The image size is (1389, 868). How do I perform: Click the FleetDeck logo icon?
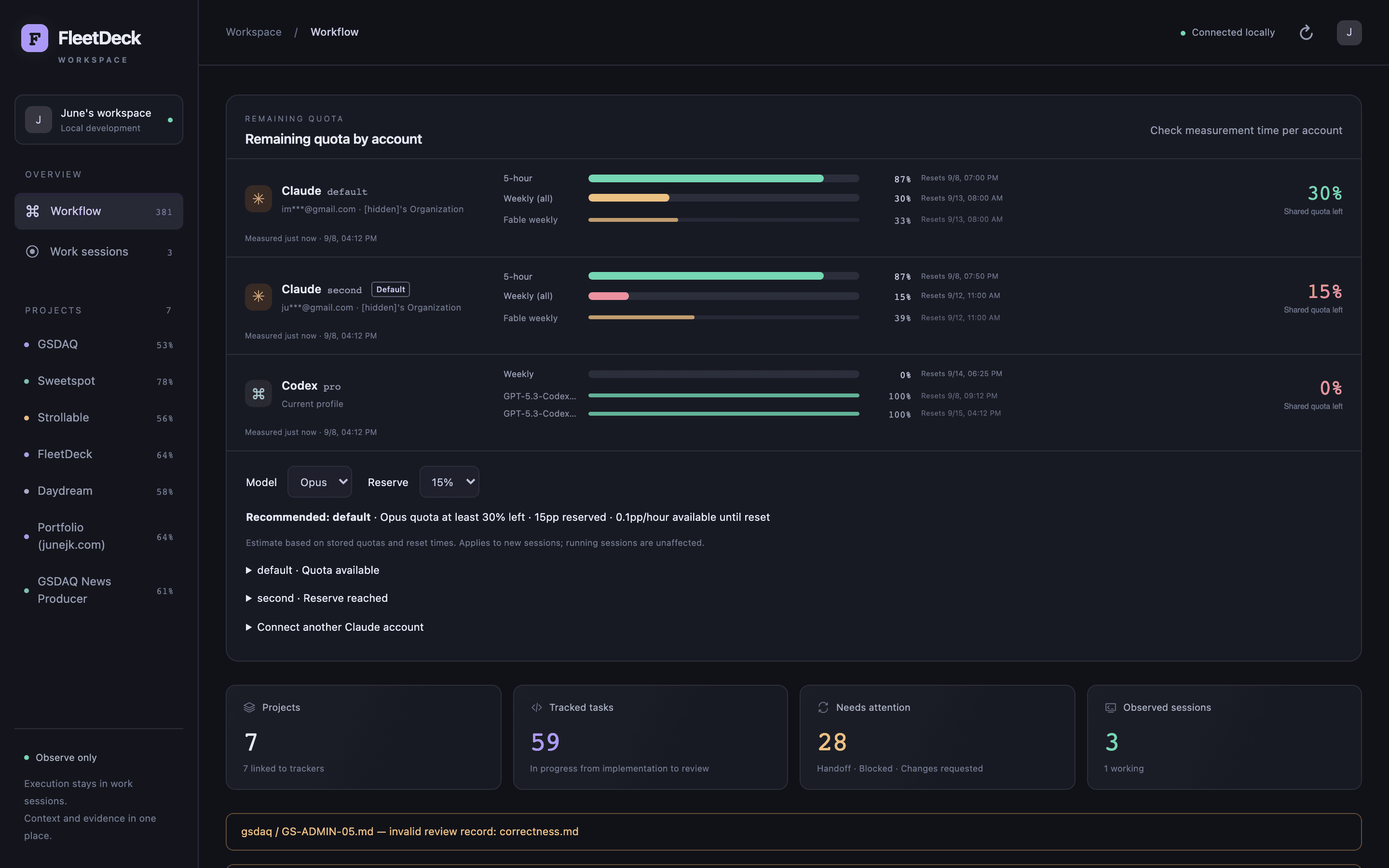[x=34, y=38]
